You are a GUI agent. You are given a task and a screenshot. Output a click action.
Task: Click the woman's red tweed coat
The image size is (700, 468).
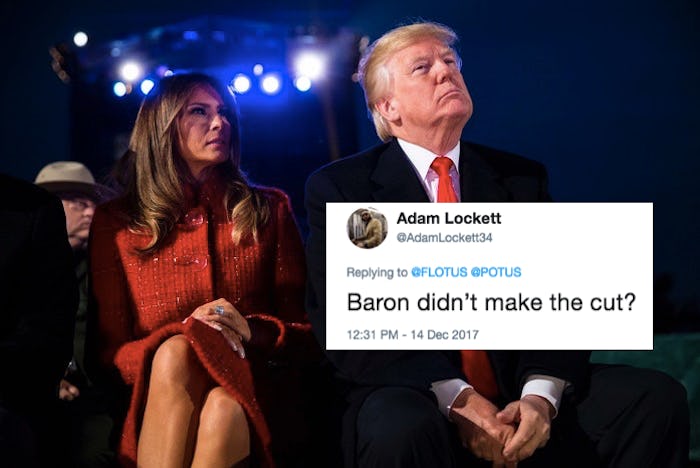click(192, 277)
